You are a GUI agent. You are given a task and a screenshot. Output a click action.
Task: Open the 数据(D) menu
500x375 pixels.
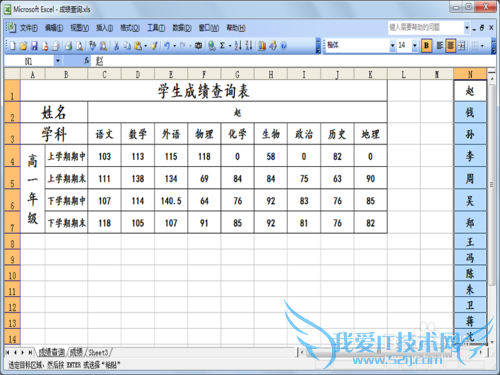182,28
